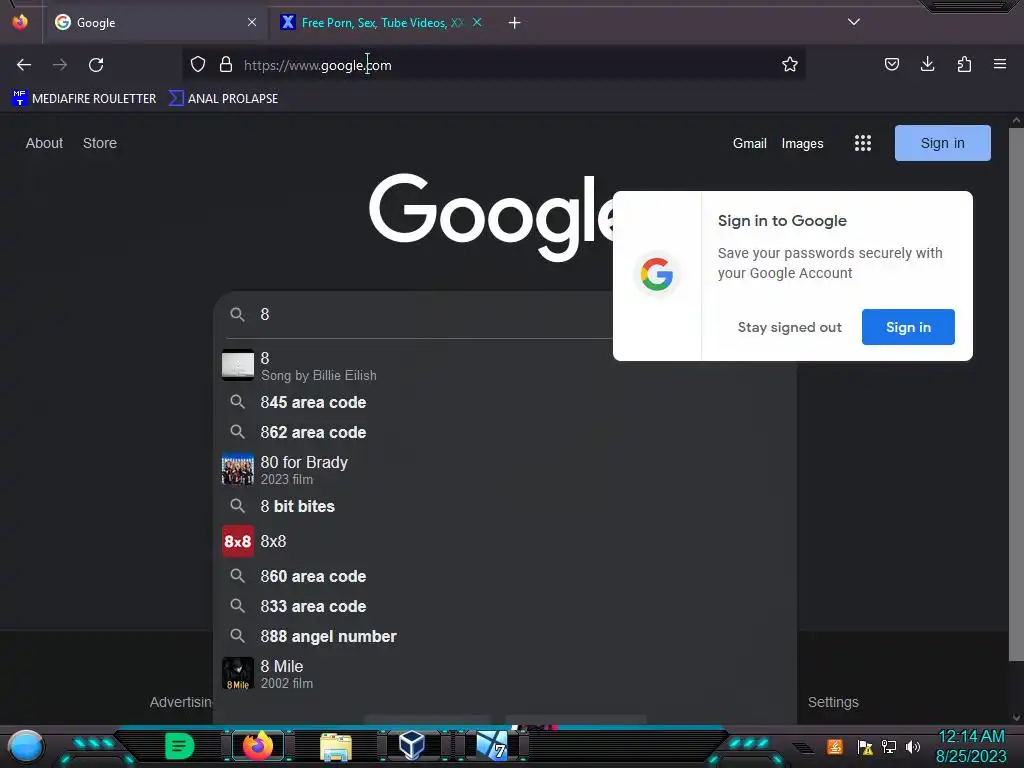This screenshot has width=1024, height=768.
Task: Open the Images link
Action: (x=803, y=143)
